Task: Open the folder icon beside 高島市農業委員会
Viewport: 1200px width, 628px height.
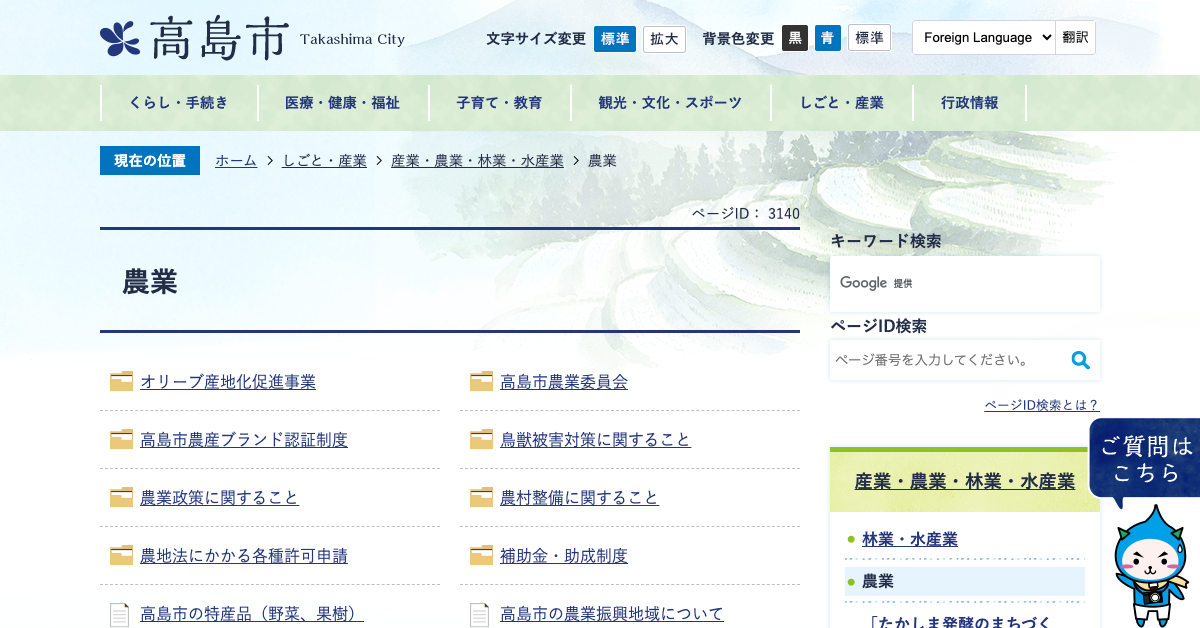Action: [x=481, y=381]
